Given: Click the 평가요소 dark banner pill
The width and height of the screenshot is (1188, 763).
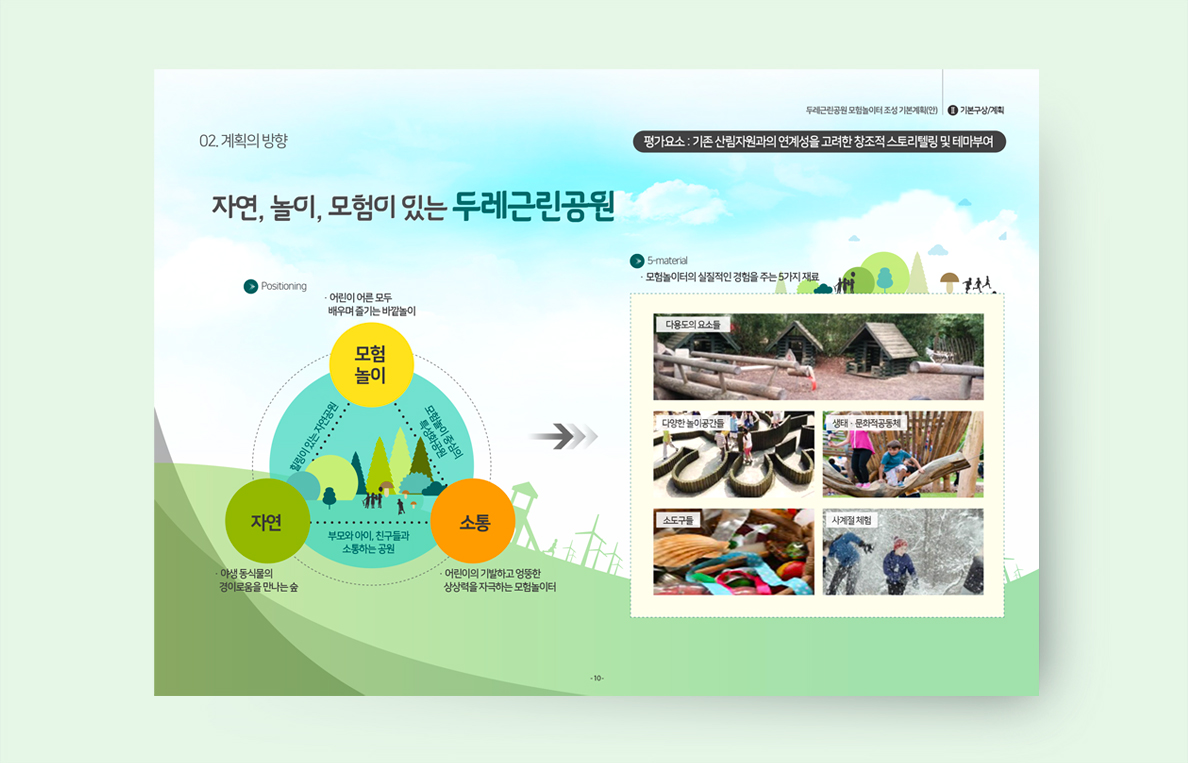Looking at the screenshot, I should click(819, 142).
